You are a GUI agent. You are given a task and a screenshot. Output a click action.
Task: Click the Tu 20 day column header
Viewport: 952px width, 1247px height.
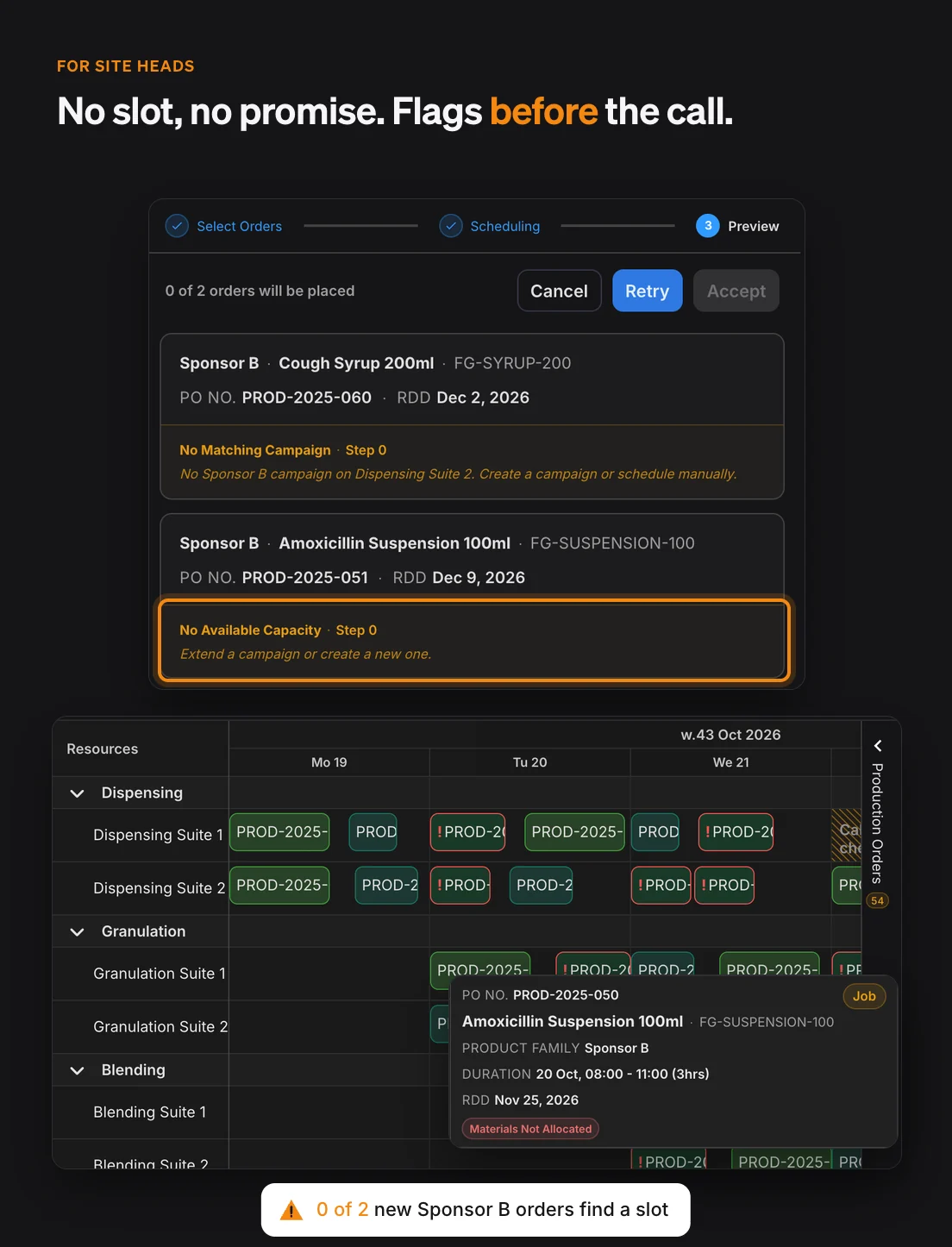click(x=530, y=762)
